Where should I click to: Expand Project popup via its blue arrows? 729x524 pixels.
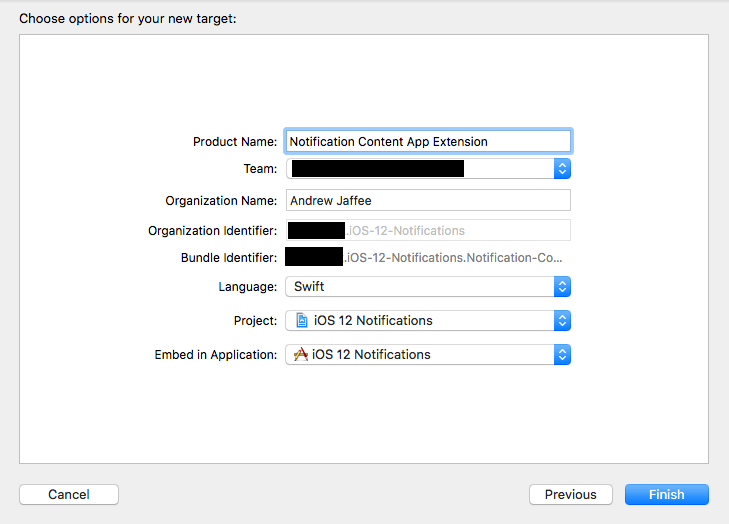pyautogui.click(x=562, y=321)
